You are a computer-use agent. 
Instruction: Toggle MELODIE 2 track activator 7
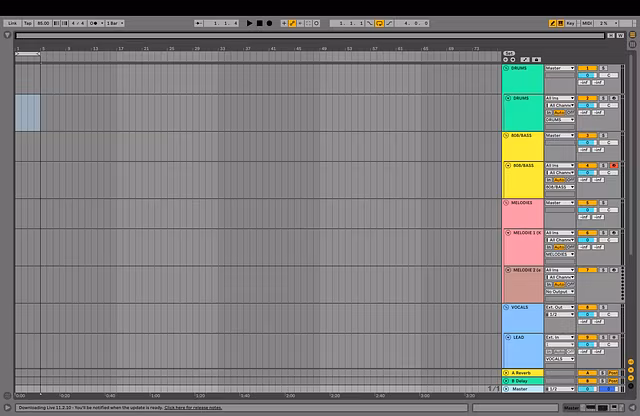click(x=587, y=270)
